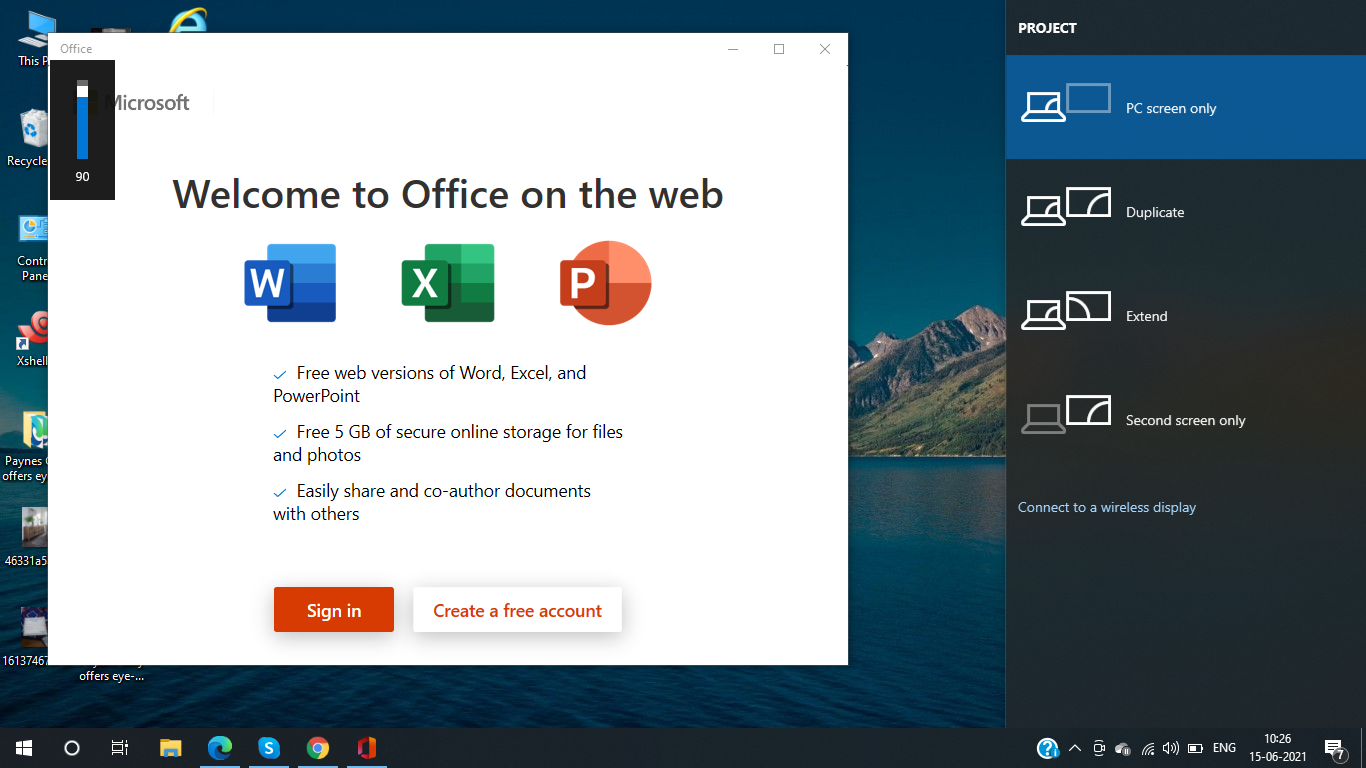Click Create a free account button
The image size is (1366, 768).
coord(517,610)
